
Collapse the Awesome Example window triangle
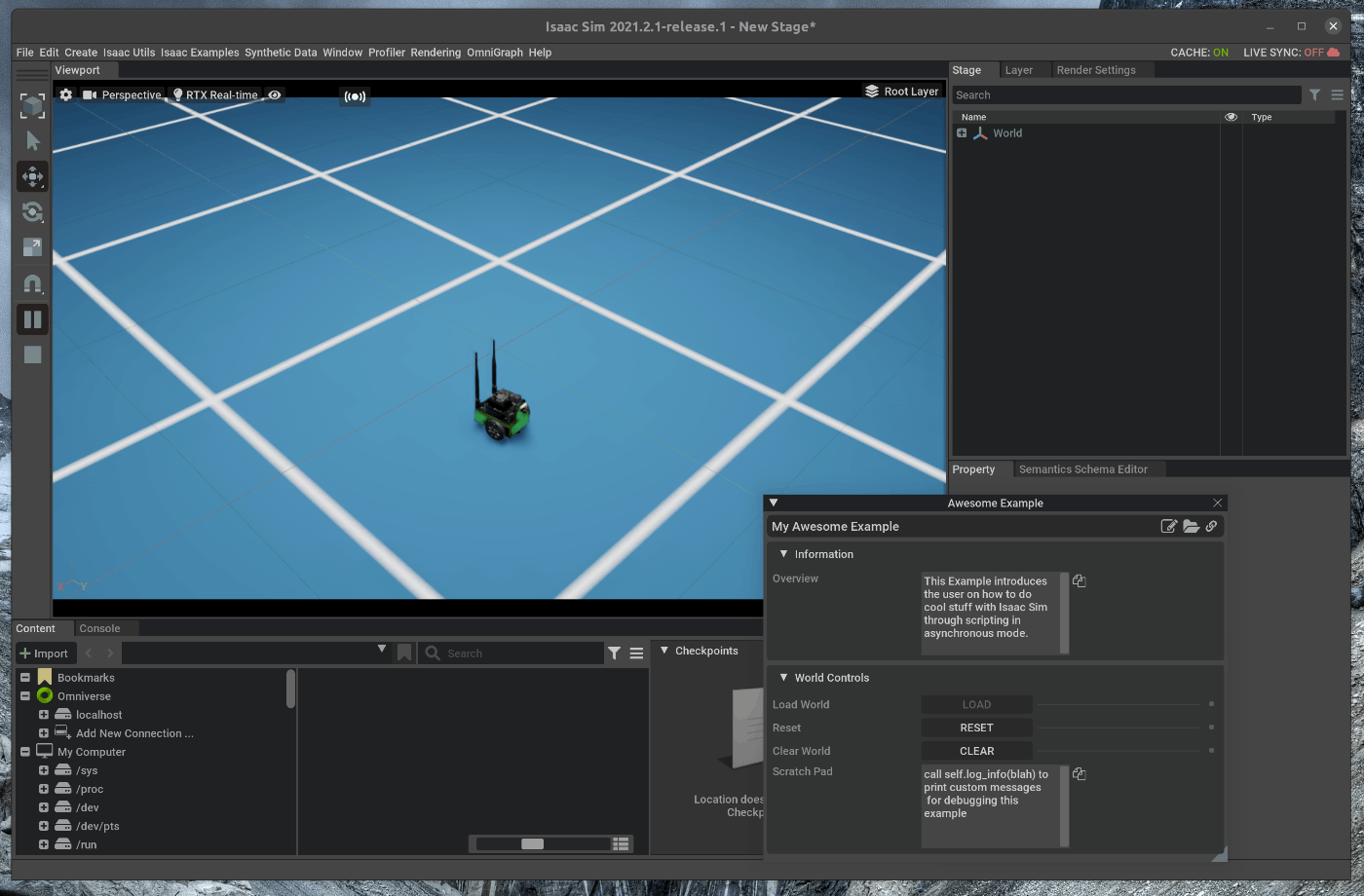click(x=774, y=503)
